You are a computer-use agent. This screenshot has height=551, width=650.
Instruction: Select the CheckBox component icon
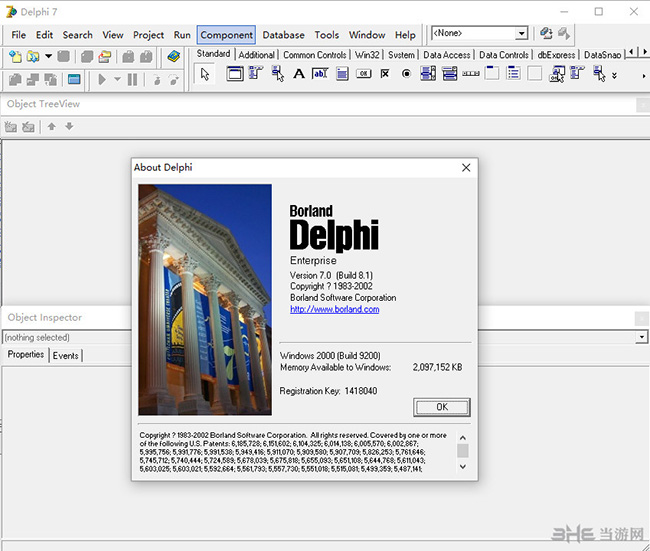[385, 74]
